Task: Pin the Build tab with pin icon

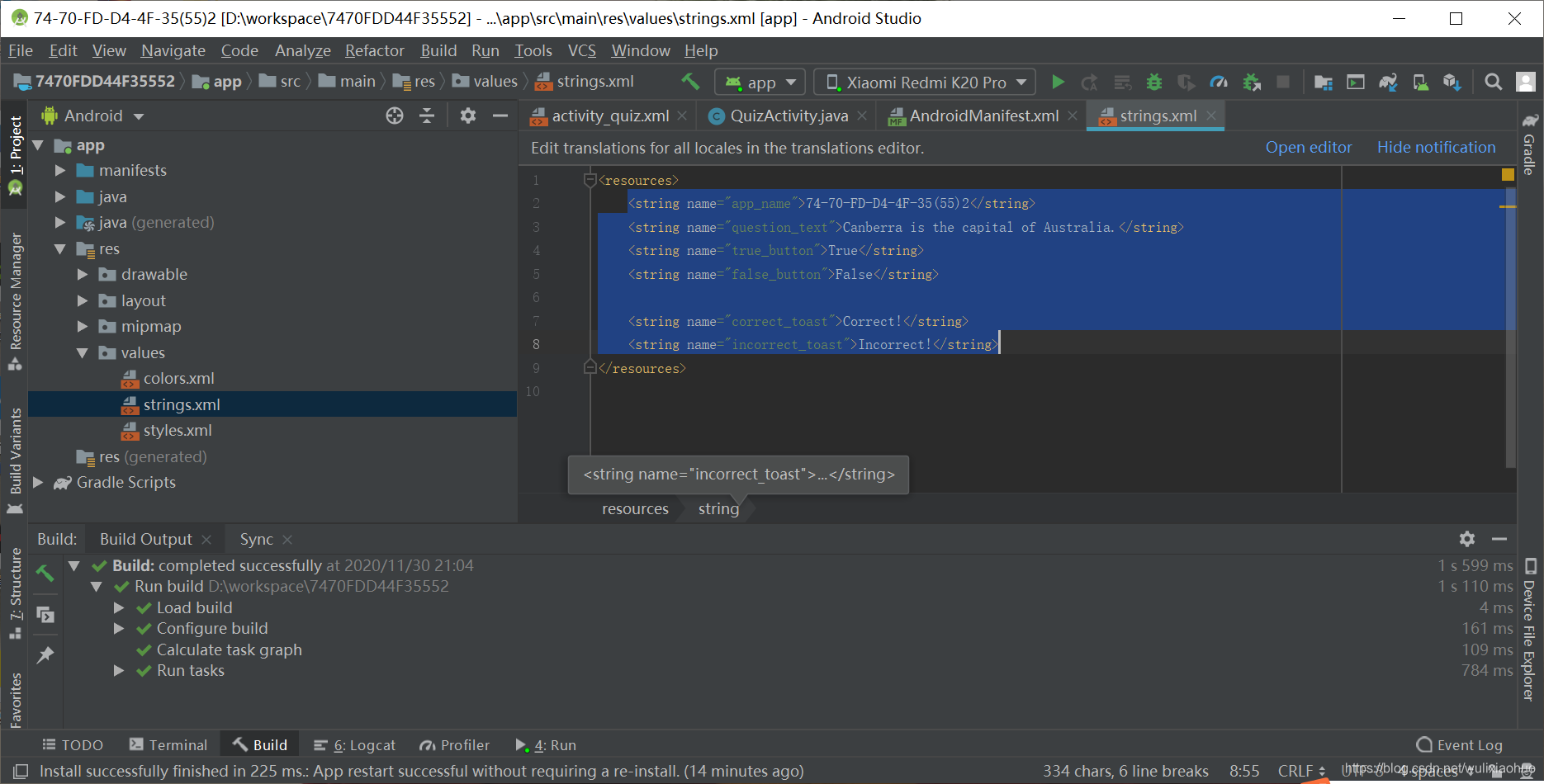Action: (45, 655)
